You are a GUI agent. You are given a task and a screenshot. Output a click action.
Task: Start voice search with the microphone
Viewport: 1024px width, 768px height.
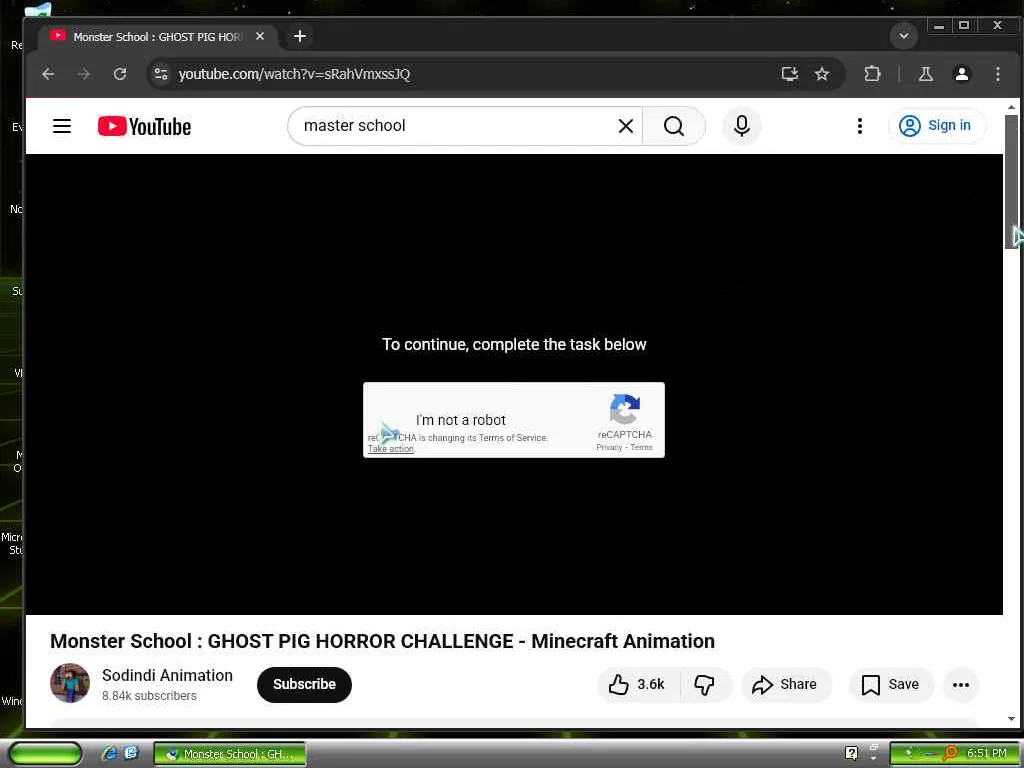[742, 126]
